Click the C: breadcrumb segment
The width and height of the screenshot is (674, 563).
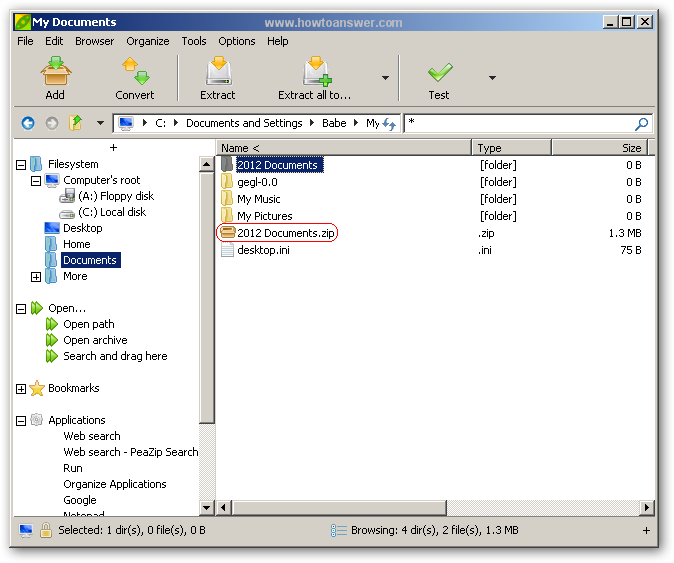click(x=160, y=123)
